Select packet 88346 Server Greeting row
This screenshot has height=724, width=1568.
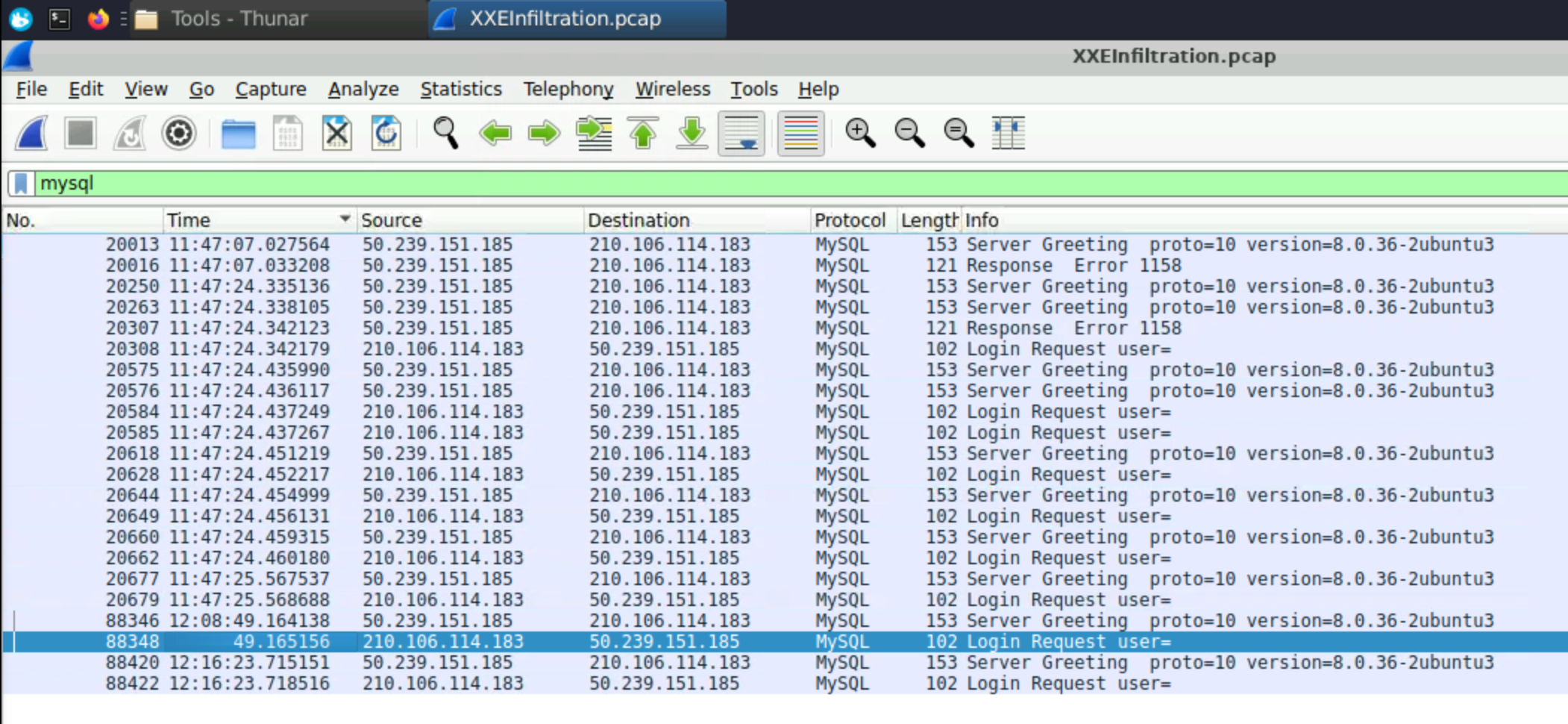(785, 621)
